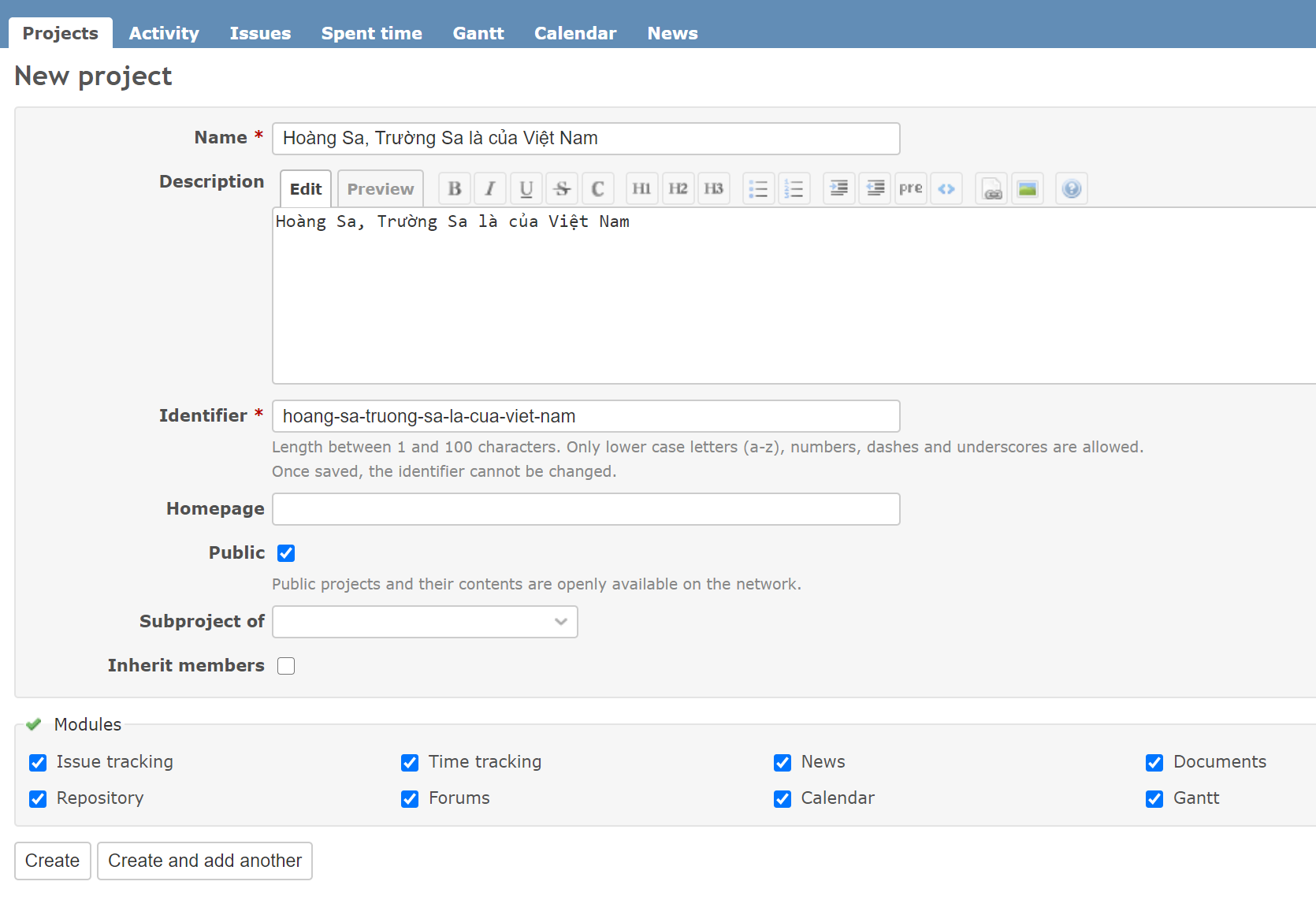Viewport: 1316px width, 900px height.
Task: Open the text formatting help icon
Action: tap(1071, 189)
